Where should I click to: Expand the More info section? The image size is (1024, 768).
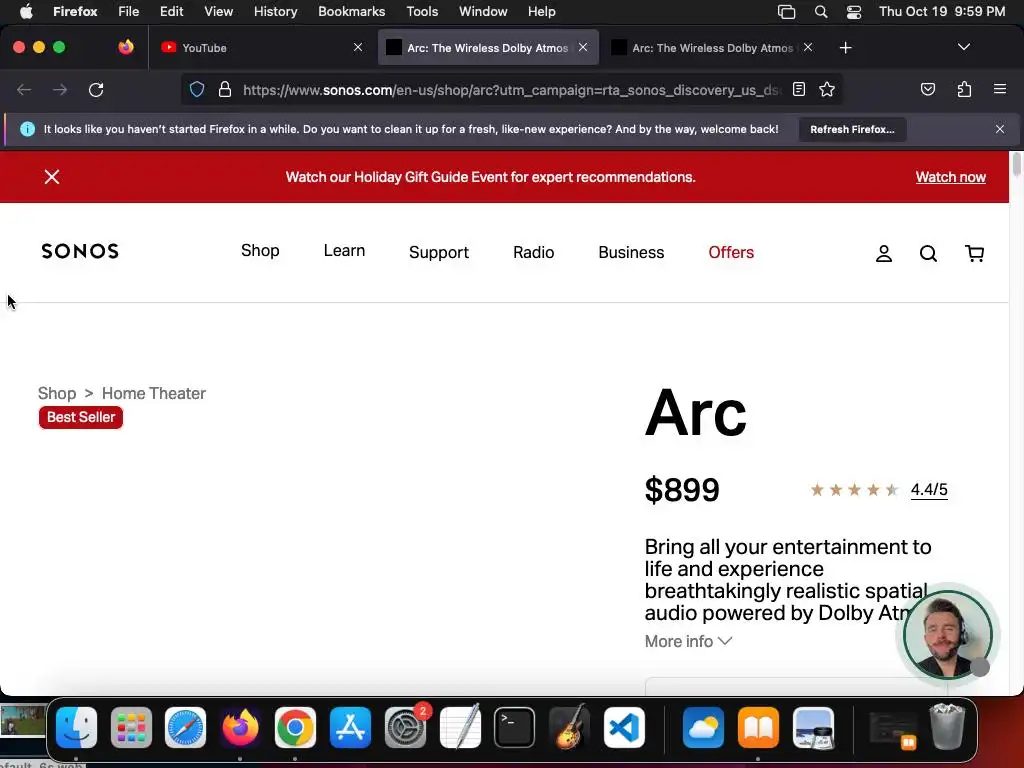pyautogui.click(x=688, y=641)
